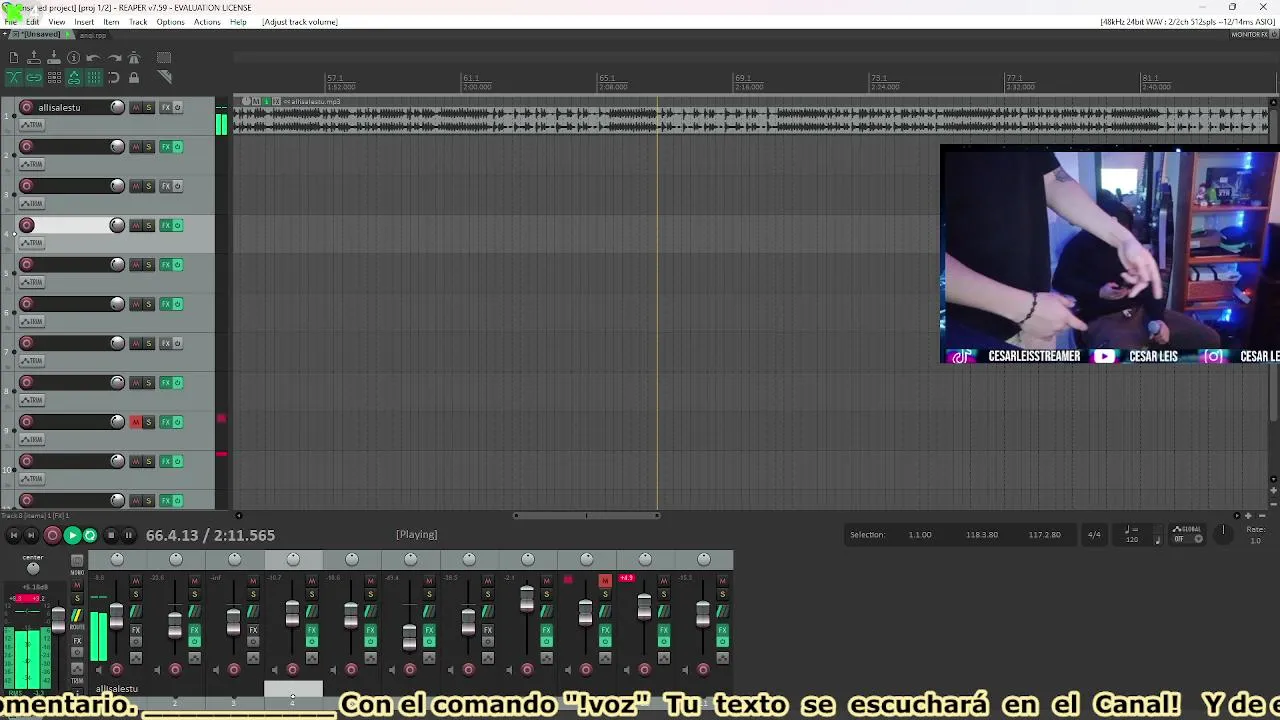Click the Redo arrow icon

tap(114, 58)
